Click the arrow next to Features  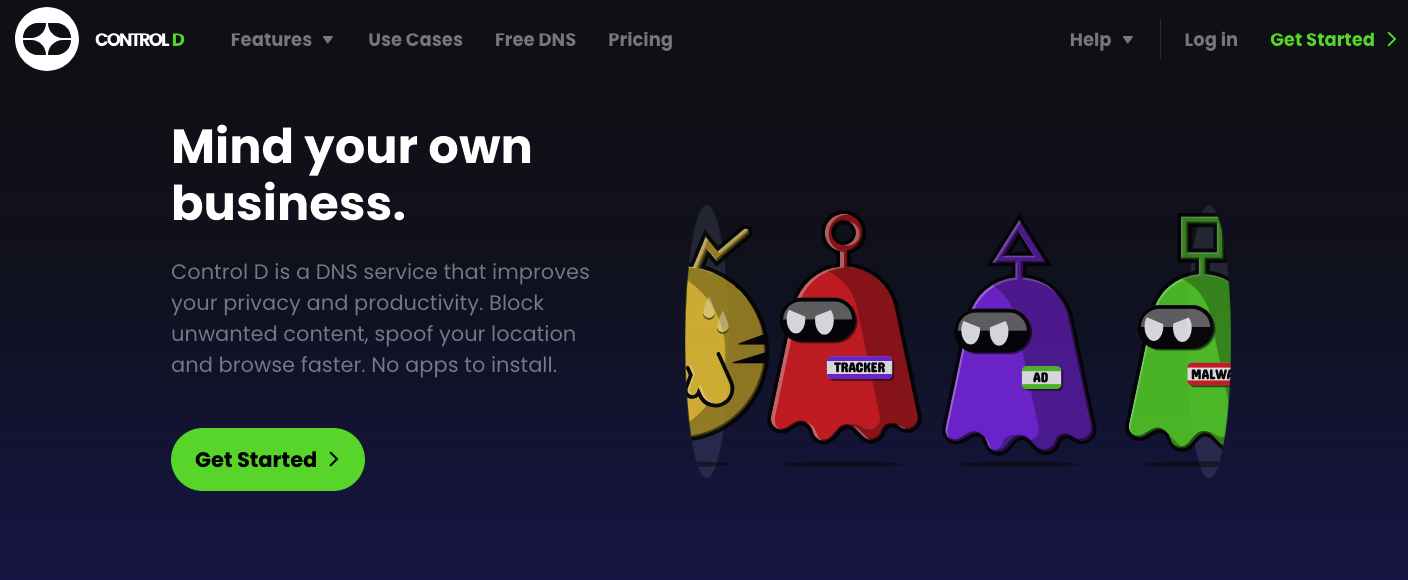[x=328, y=40]
